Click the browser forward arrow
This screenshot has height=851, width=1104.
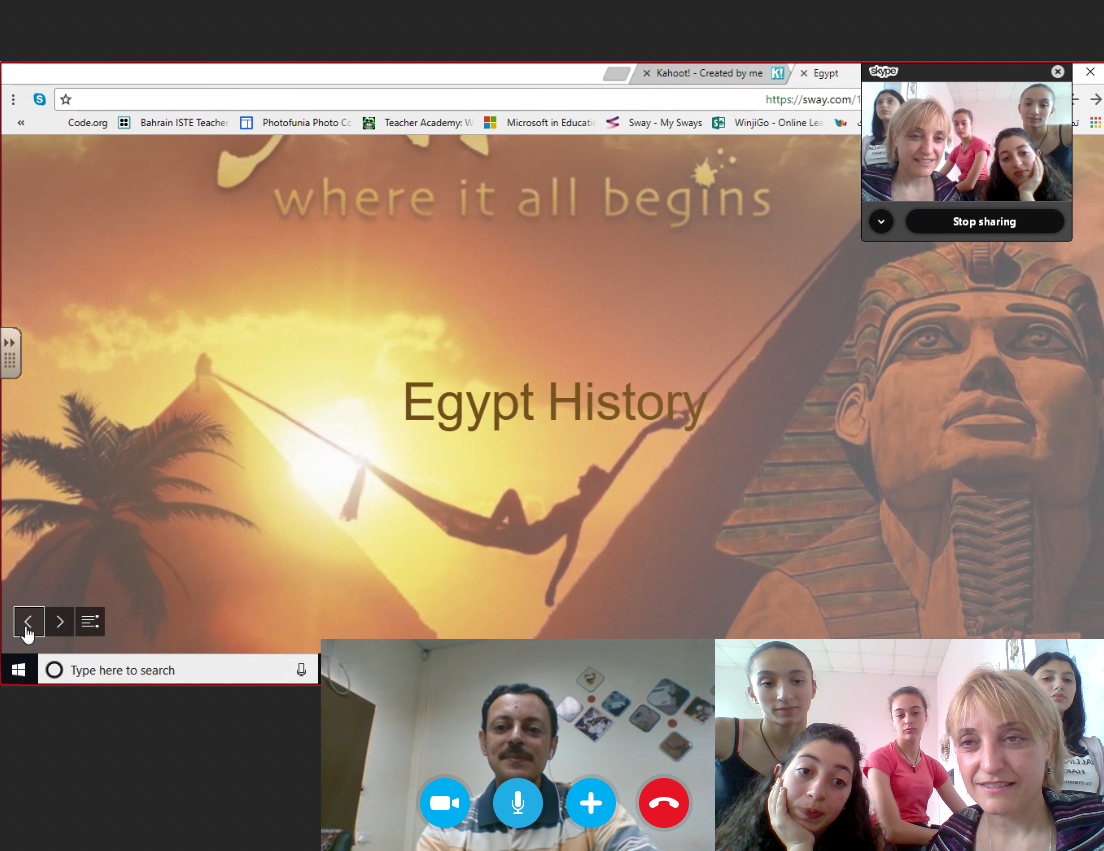[x=1095, y=99]
